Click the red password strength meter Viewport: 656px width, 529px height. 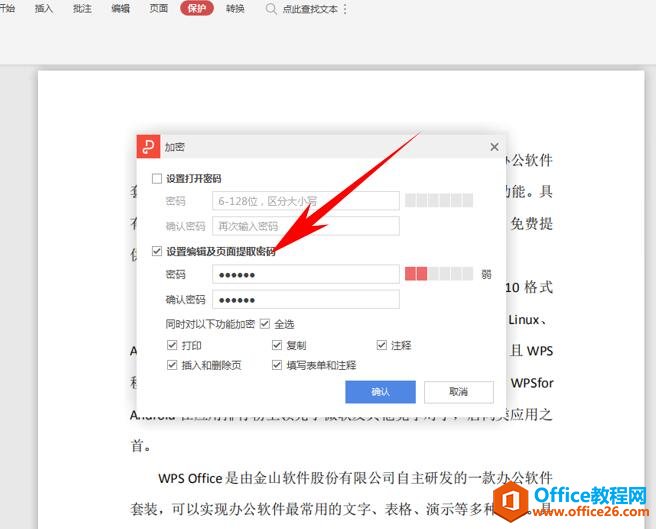439,274
